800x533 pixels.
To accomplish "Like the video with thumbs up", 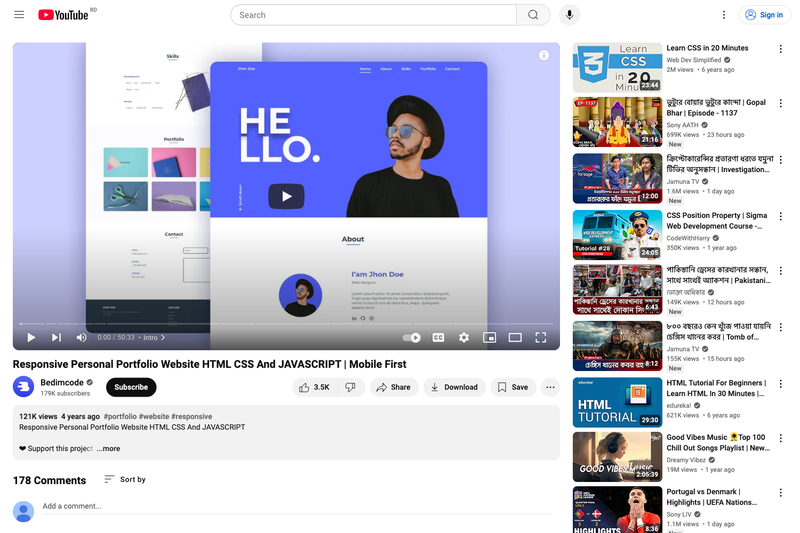I will [x=315, y=387].
